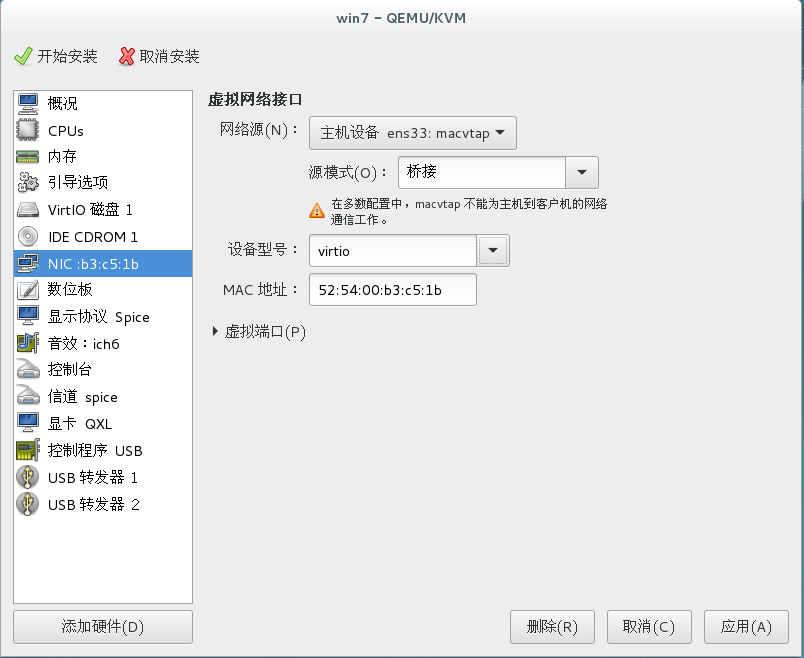Viewport: 804px width, 658px height.
Task: Click the 添加硬件(D) button
Action: [x=103, y=627]
